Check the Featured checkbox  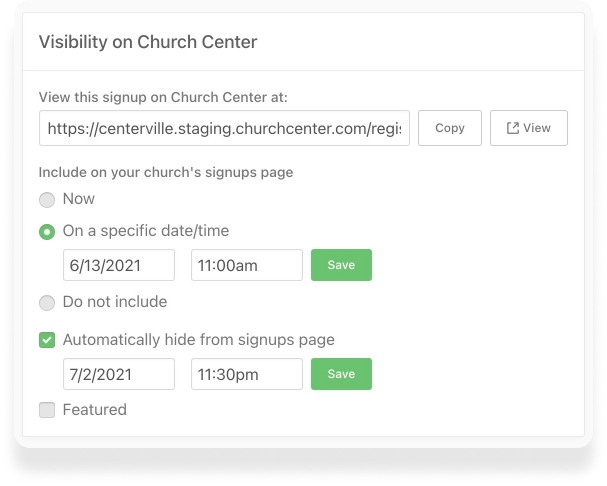[47, 410]
